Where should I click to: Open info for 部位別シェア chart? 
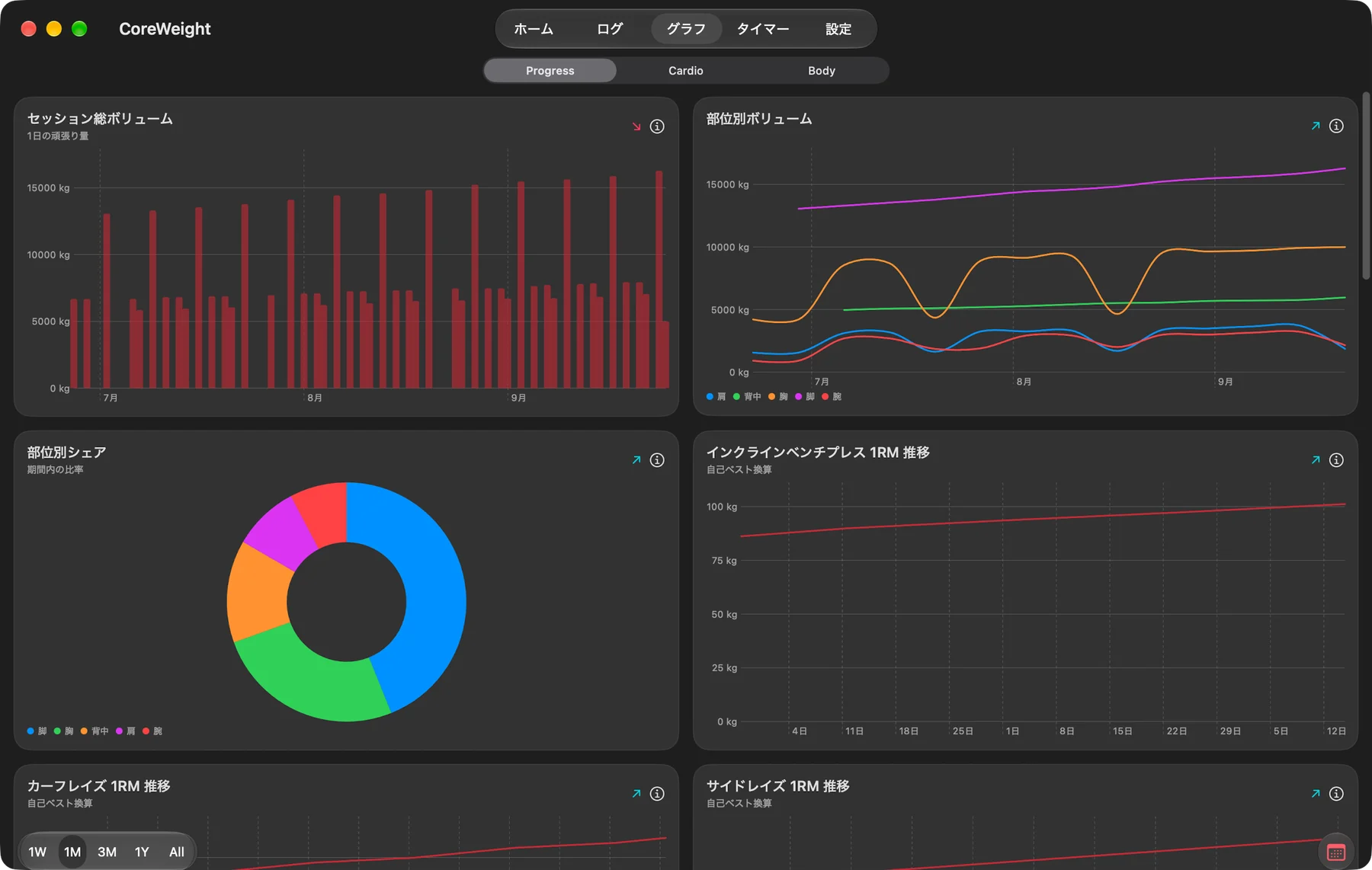point(657,460)
